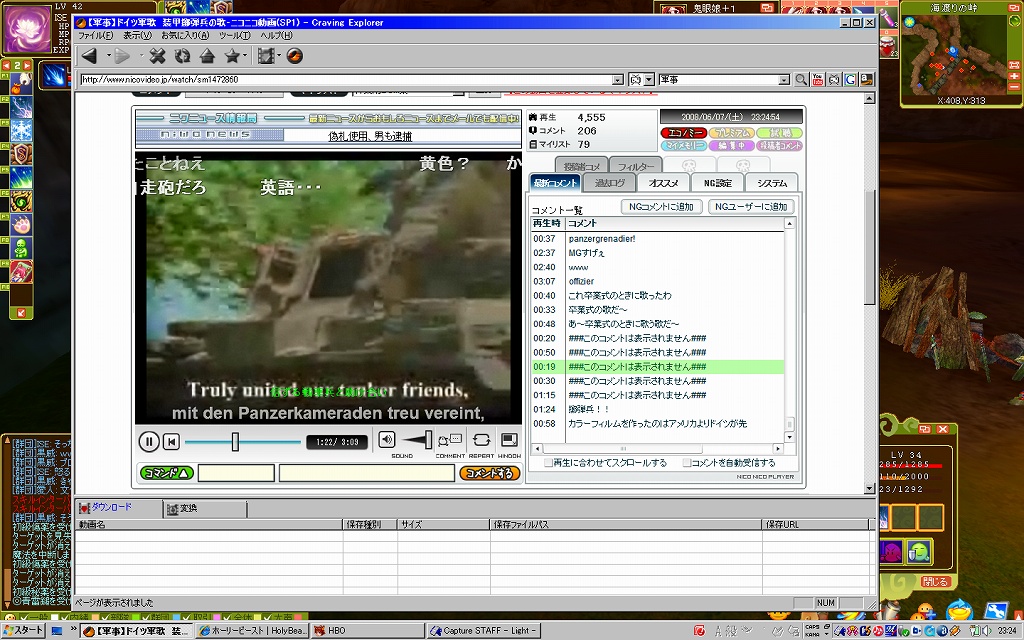Screen dimensions: 1024x640
Task: Open the ツール(T) menu
Action: coord(235,36)
